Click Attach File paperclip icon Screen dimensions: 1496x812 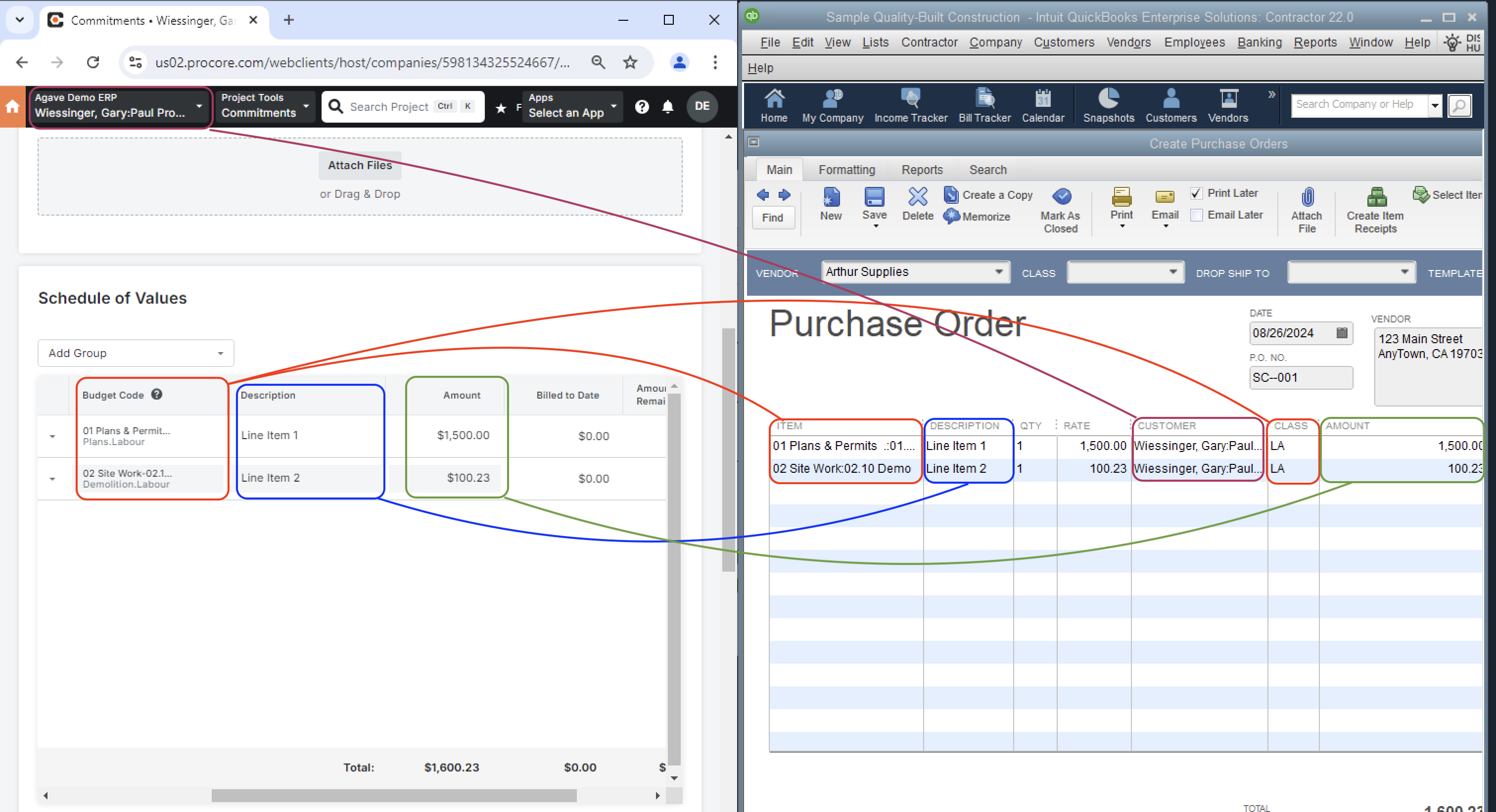click(x=1307, y=210)
